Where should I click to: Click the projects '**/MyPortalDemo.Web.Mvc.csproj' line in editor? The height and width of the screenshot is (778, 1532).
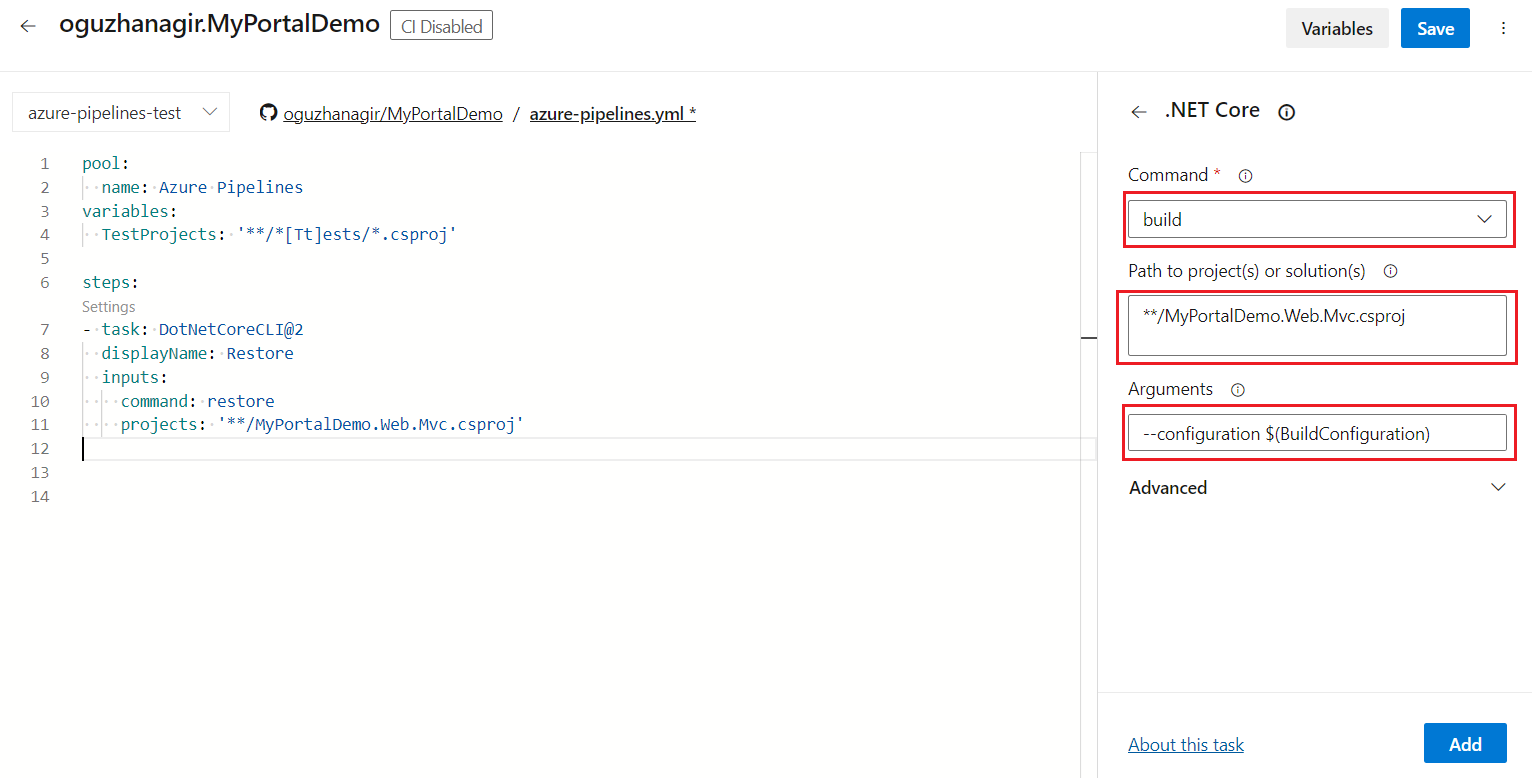click(x=323, y=425)
